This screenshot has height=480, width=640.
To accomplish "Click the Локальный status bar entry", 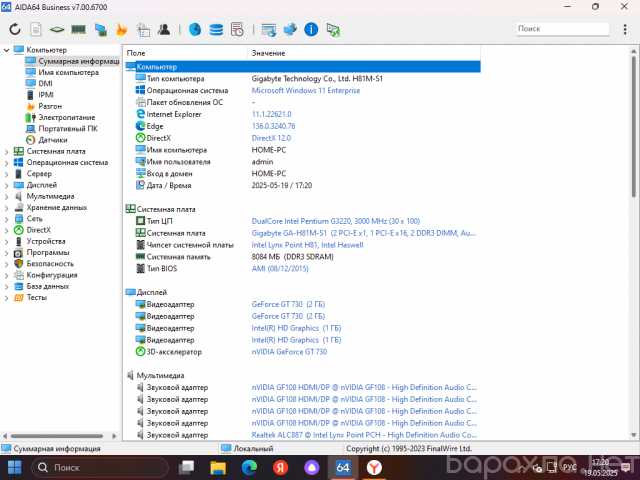I will 253,449.
